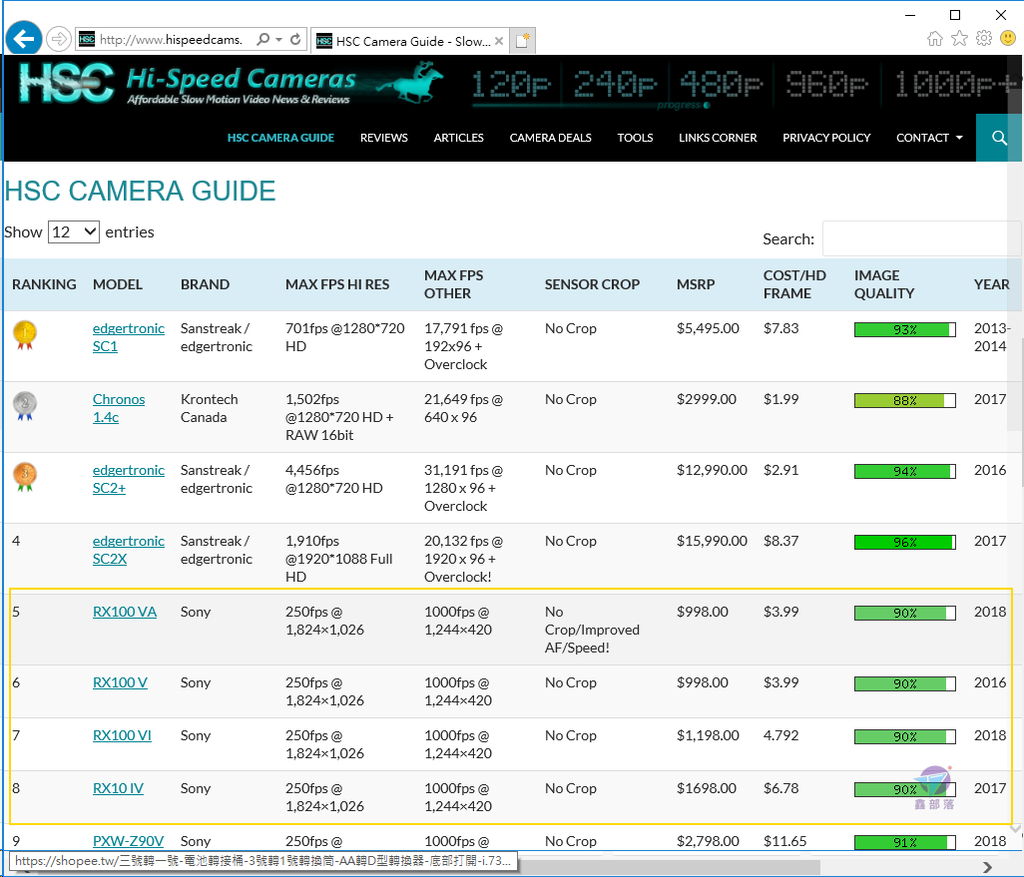Click the address bar search magnifier icon
The height and width of the screenshot is (877, 1024).
point(263,39)
